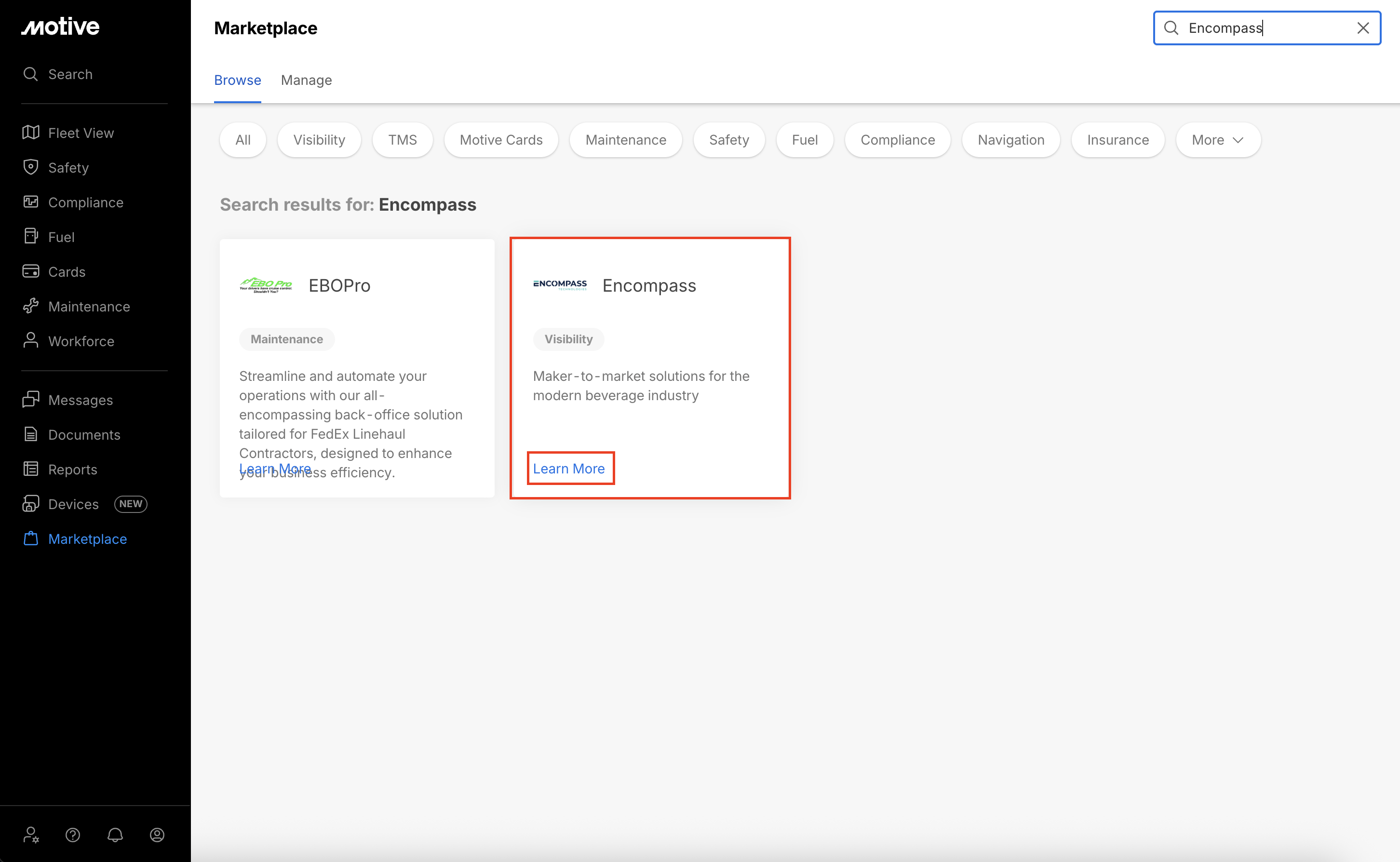This screenshot has height=862, width=1400.
Task: Click the Safety shield icon in sidebar
Action: (31, 167)
